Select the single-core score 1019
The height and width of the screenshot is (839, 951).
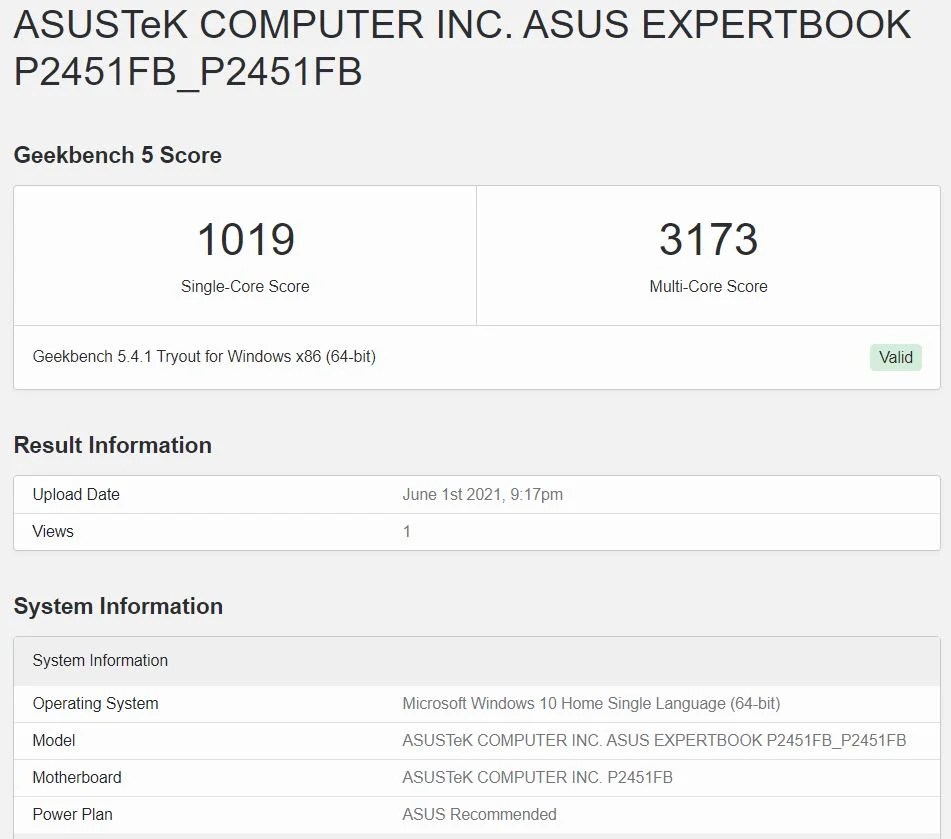point(246,239)
